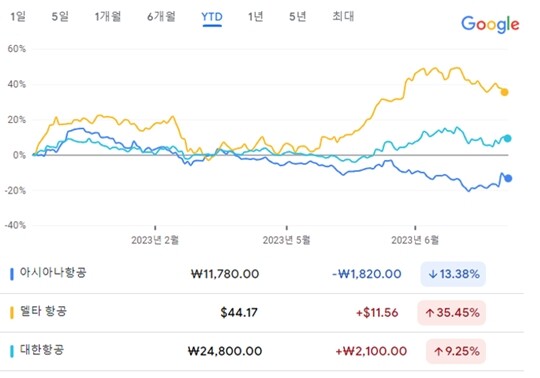Open the 대한항공 stock row

click(x=262, y=351)
